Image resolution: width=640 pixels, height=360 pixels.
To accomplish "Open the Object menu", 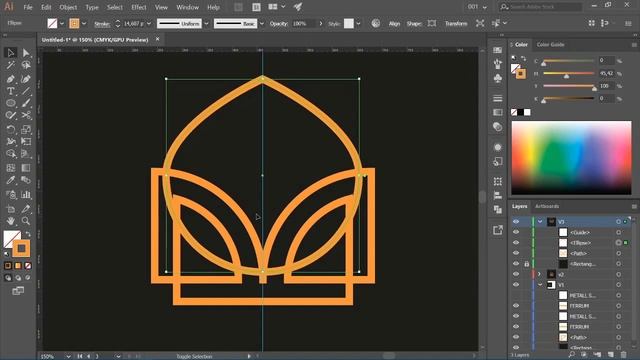I will click(x=68, y=7).
